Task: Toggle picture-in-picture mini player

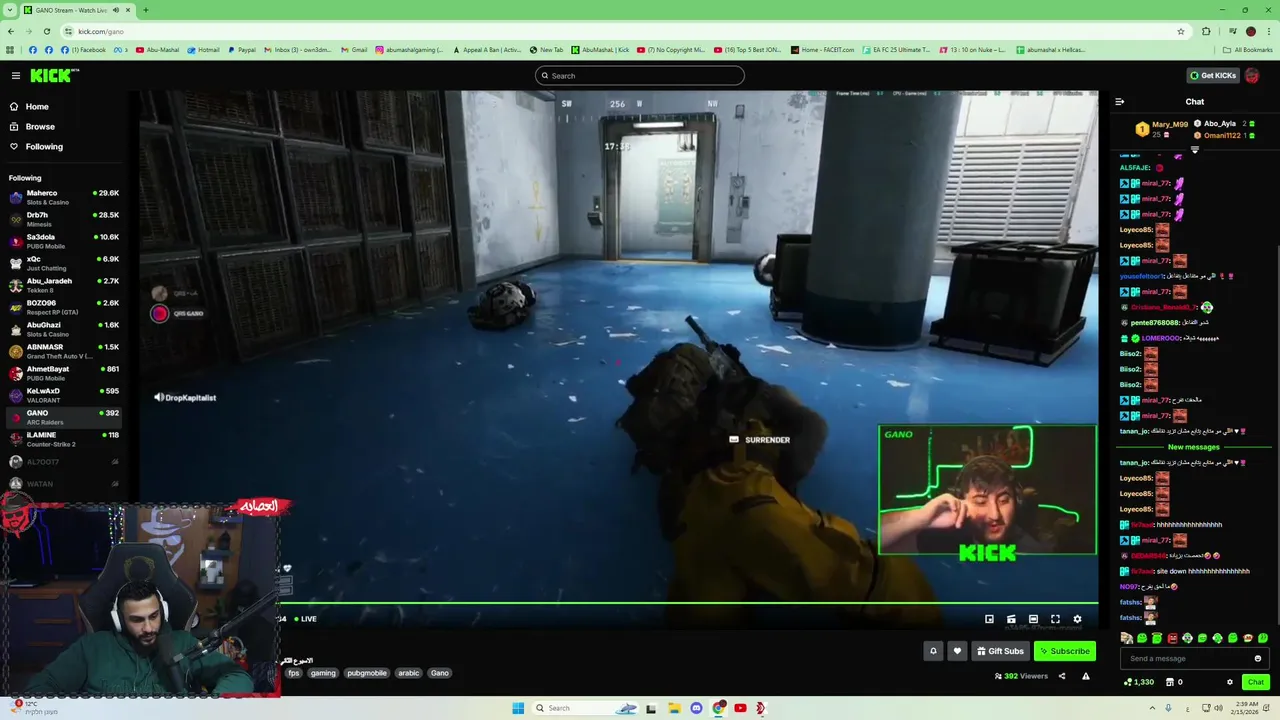Action: coord(989,619)
